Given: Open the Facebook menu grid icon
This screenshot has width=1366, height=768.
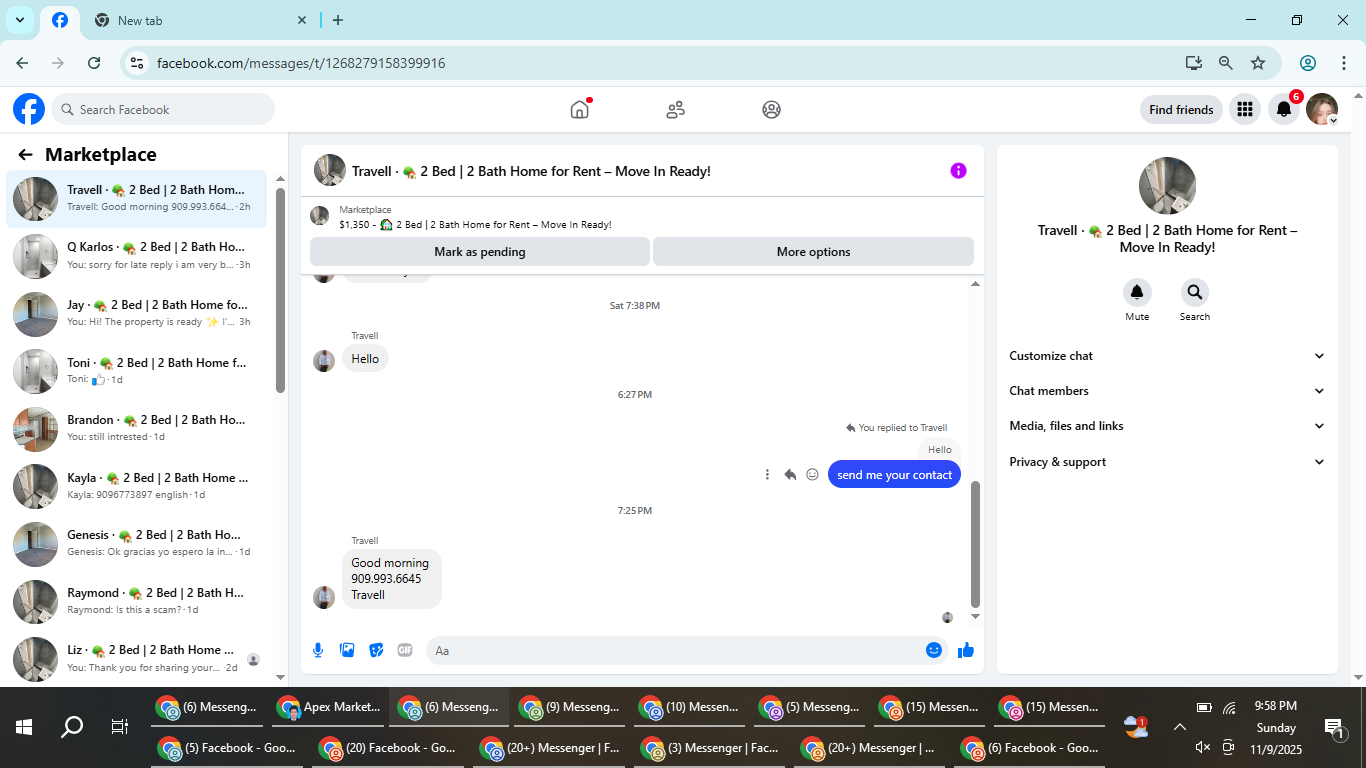Looking at the screenshot, I should point(1245,109).
